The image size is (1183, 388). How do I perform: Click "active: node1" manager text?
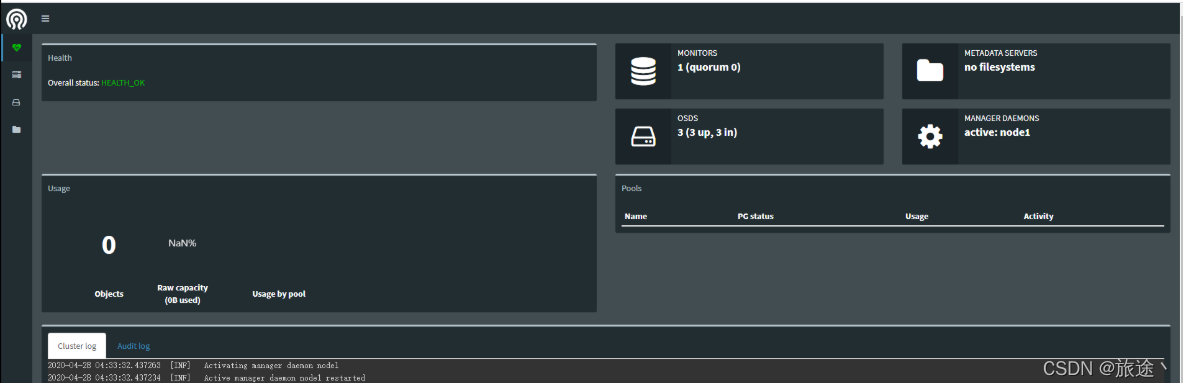[997, 132]
